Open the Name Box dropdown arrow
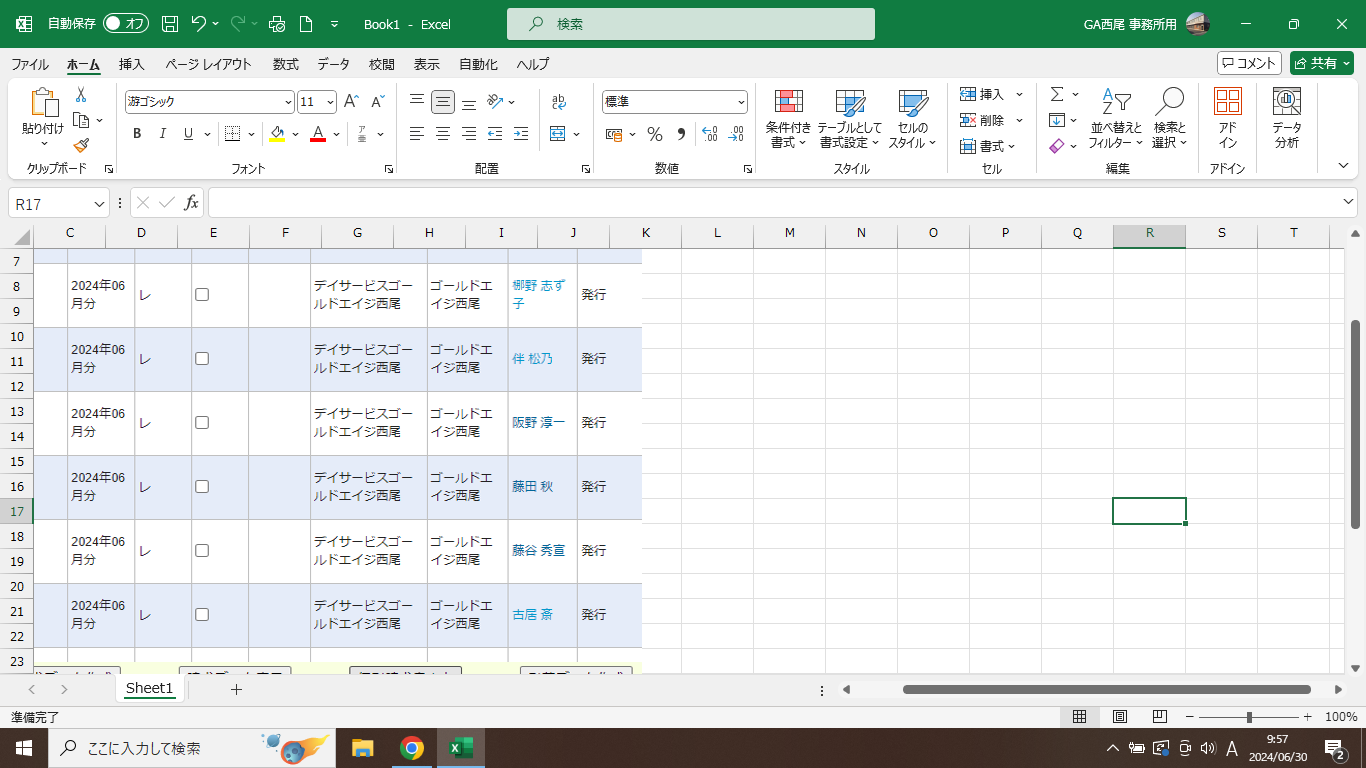The image size is (1366, 768). tap(99, 204)
